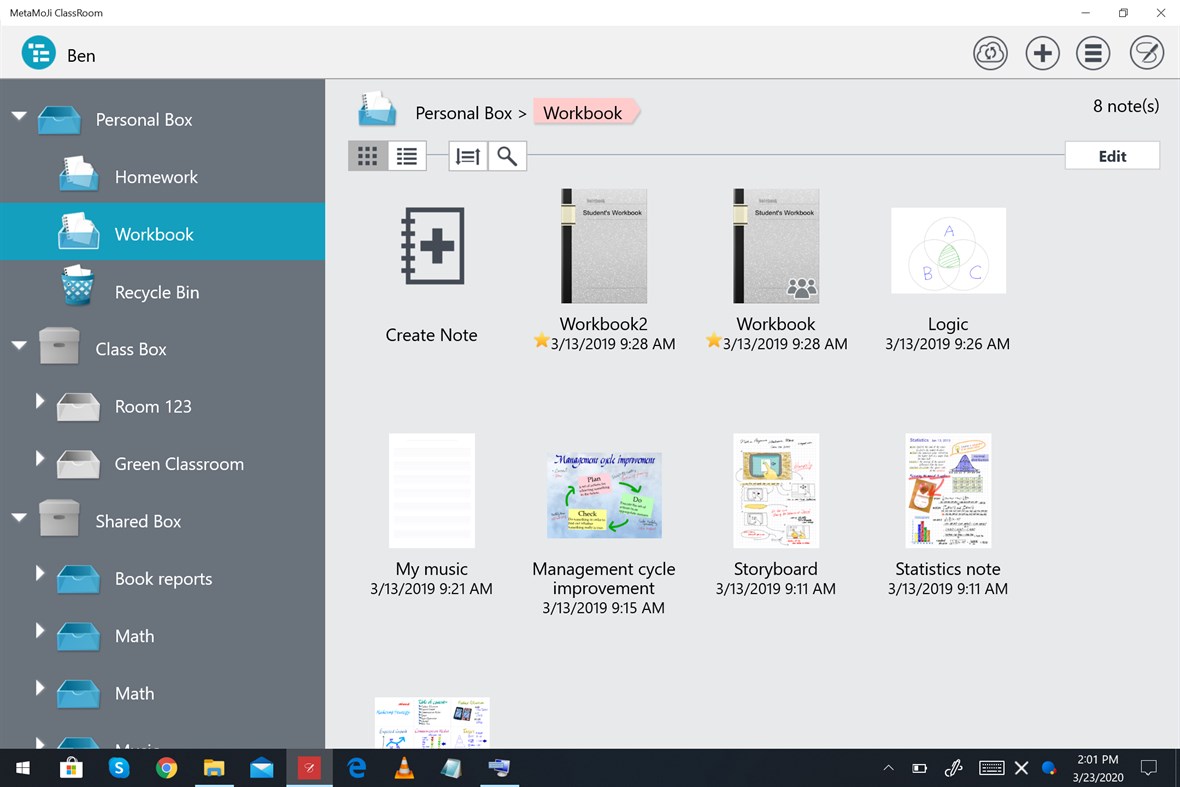Select the Homework folder in sidebar
This screenshot has width=1180, height=787.
pos(156,176)
